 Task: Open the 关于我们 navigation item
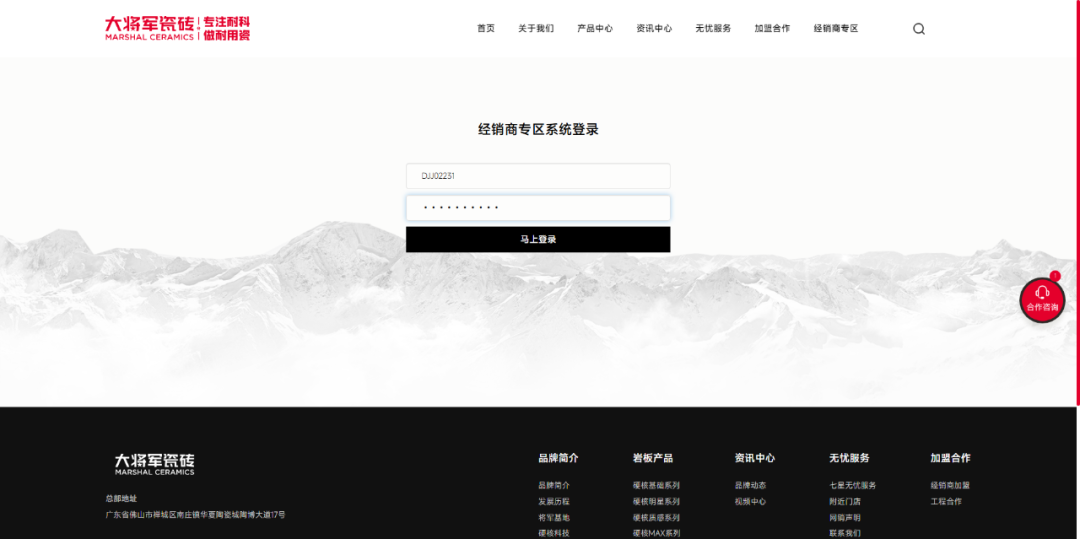tap(536, 29)
